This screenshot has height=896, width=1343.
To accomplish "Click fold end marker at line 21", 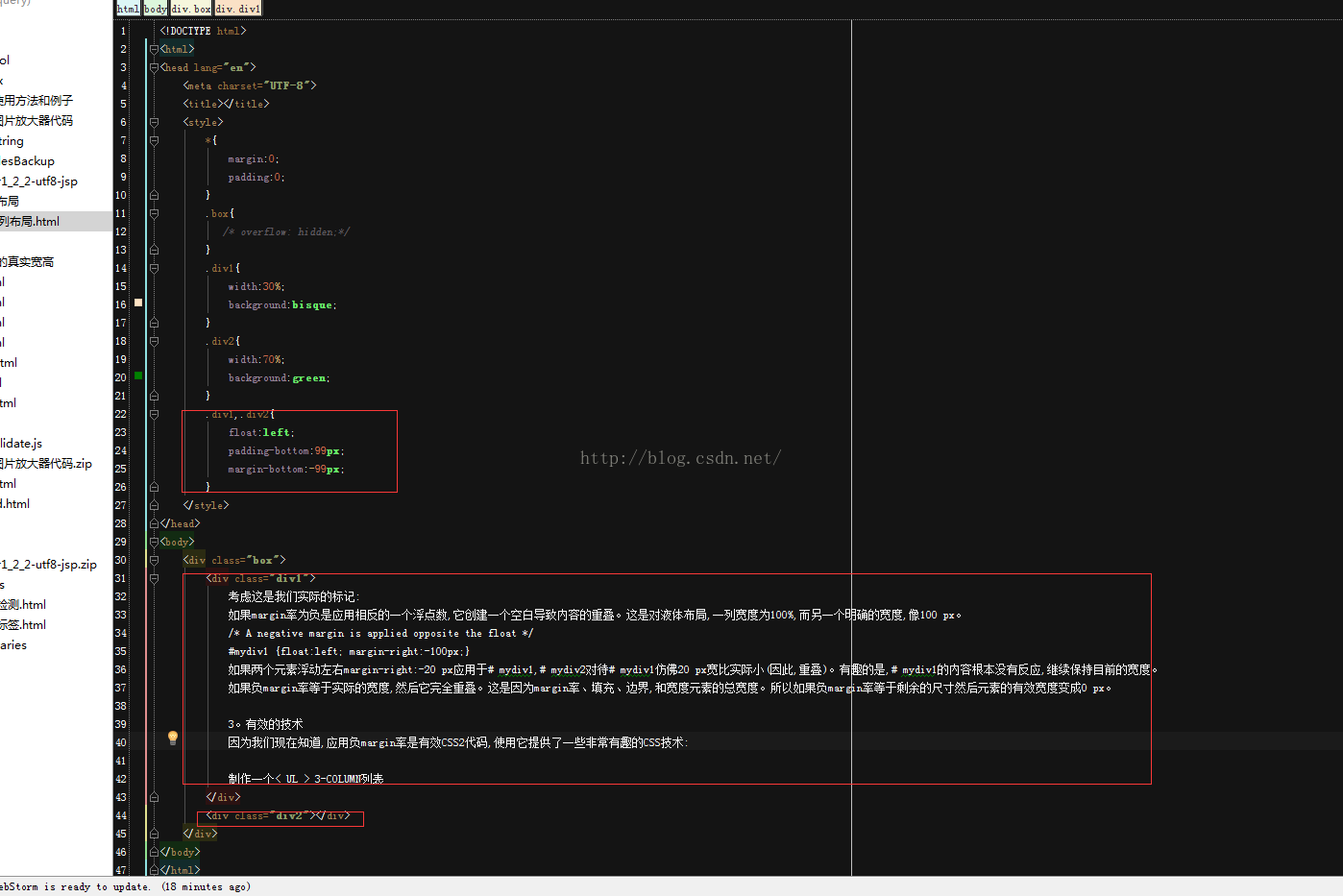I will coord(154,396).
